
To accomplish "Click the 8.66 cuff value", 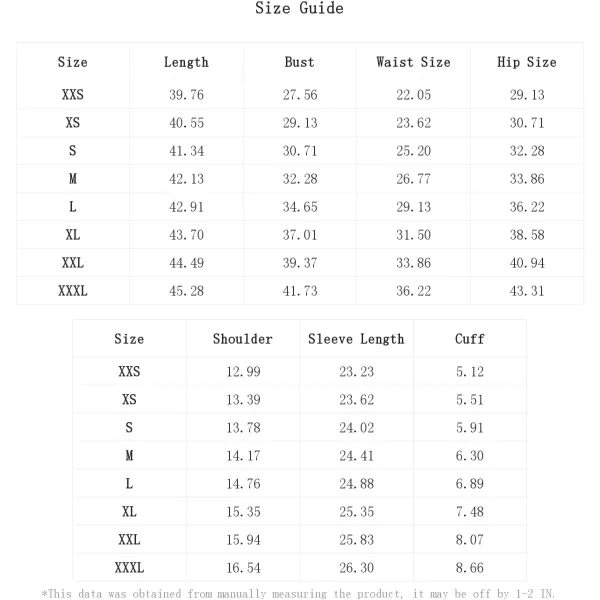I will (x=470, y=568).
